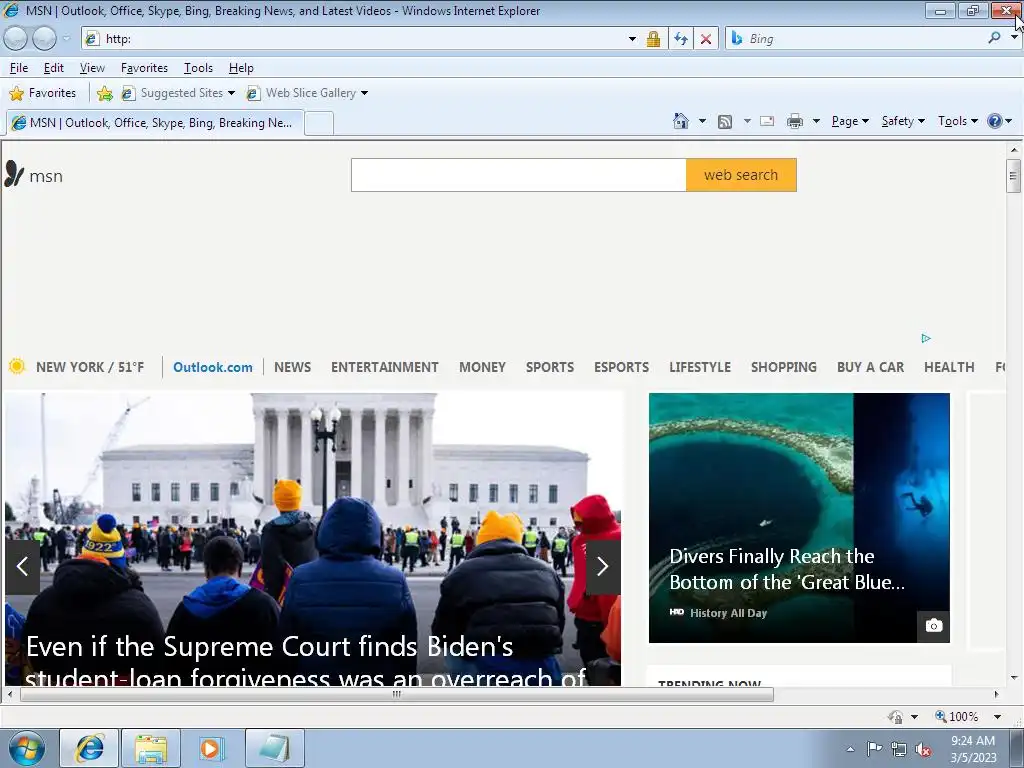The image size is (1024, 768).
Task: Open Windows Explorer from taskbar
Action: [x=151, y=748]
